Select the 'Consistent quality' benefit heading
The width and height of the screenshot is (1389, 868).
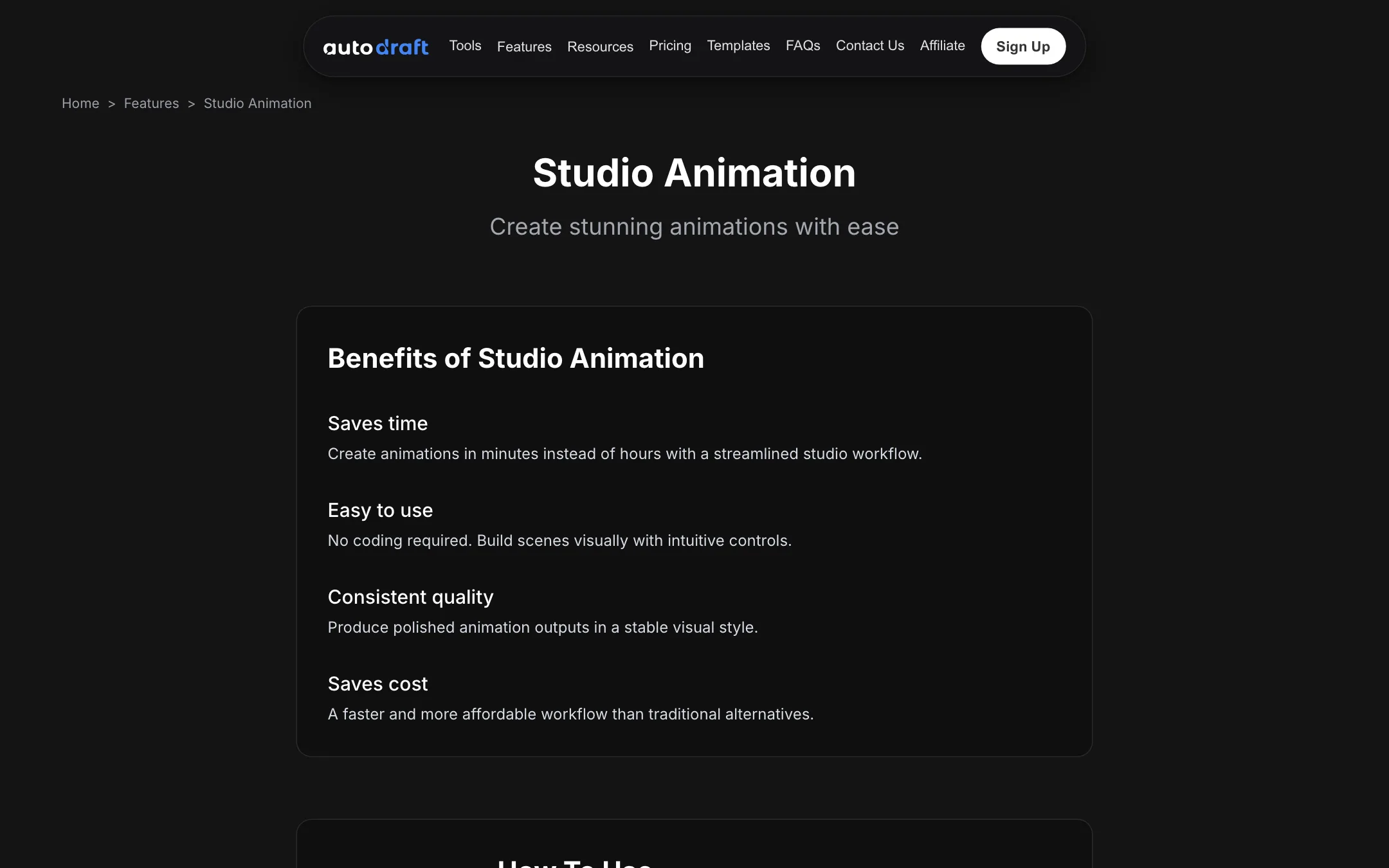[410, 597]
